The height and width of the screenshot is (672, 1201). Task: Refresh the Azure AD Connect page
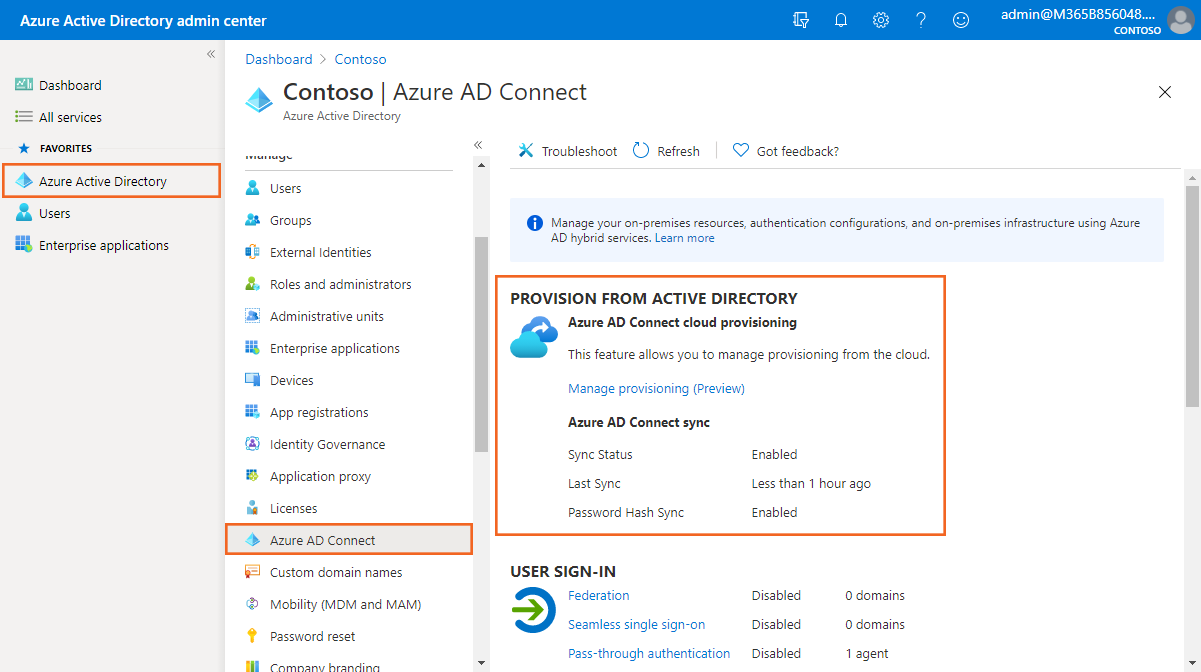click(x=667, y=151)
